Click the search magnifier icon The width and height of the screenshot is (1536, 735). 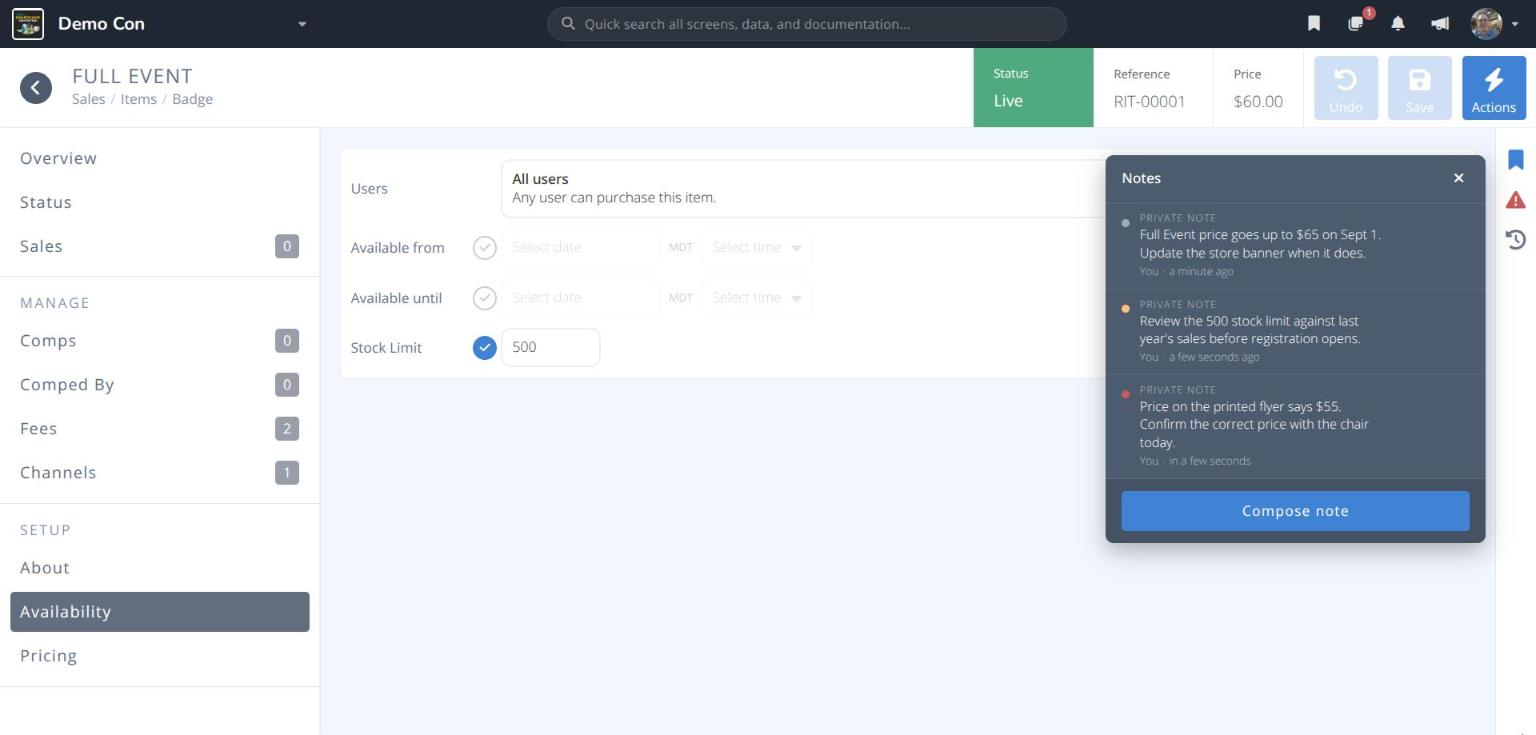click(568, 24)
